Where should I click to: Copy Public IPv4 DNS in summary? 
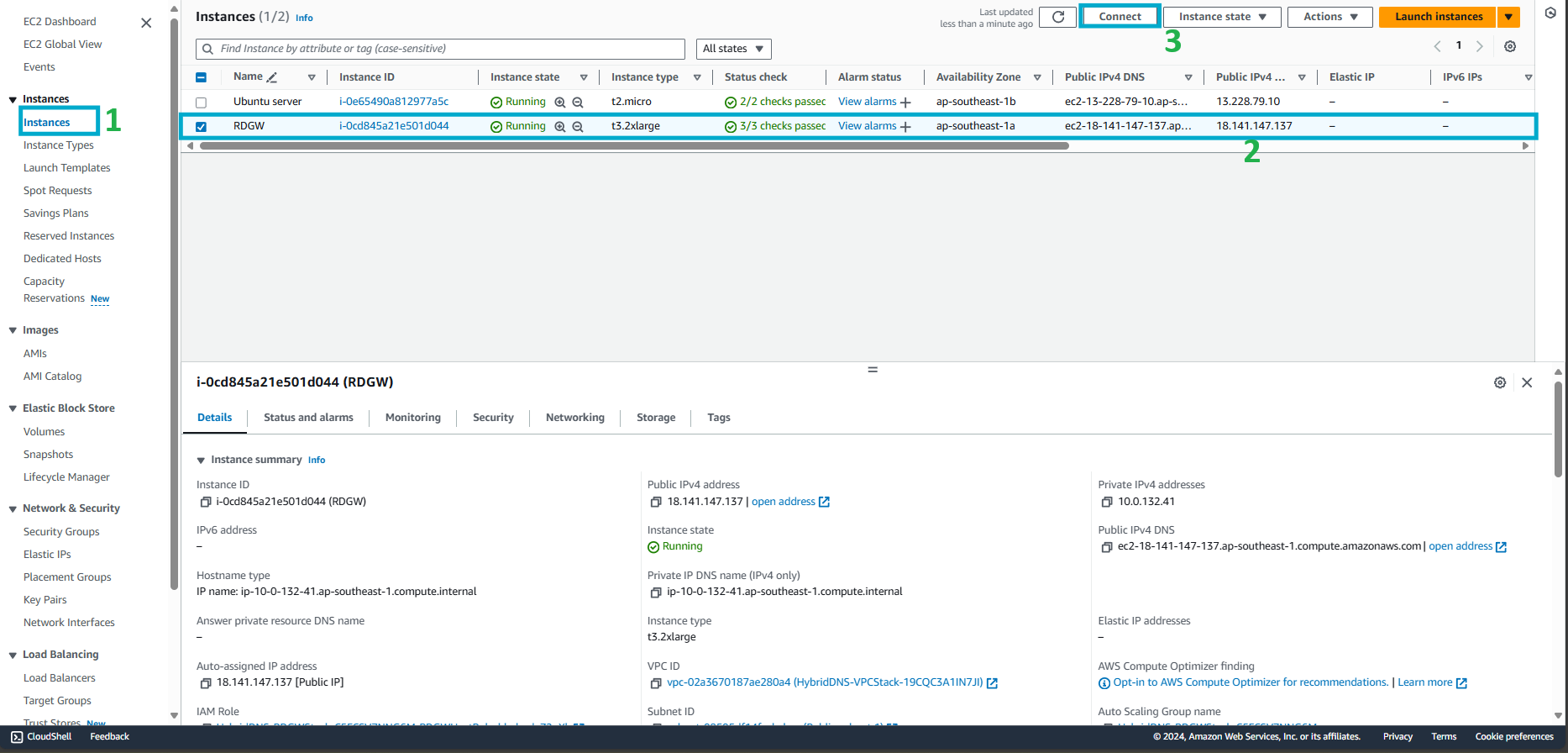pos(1107,547)
